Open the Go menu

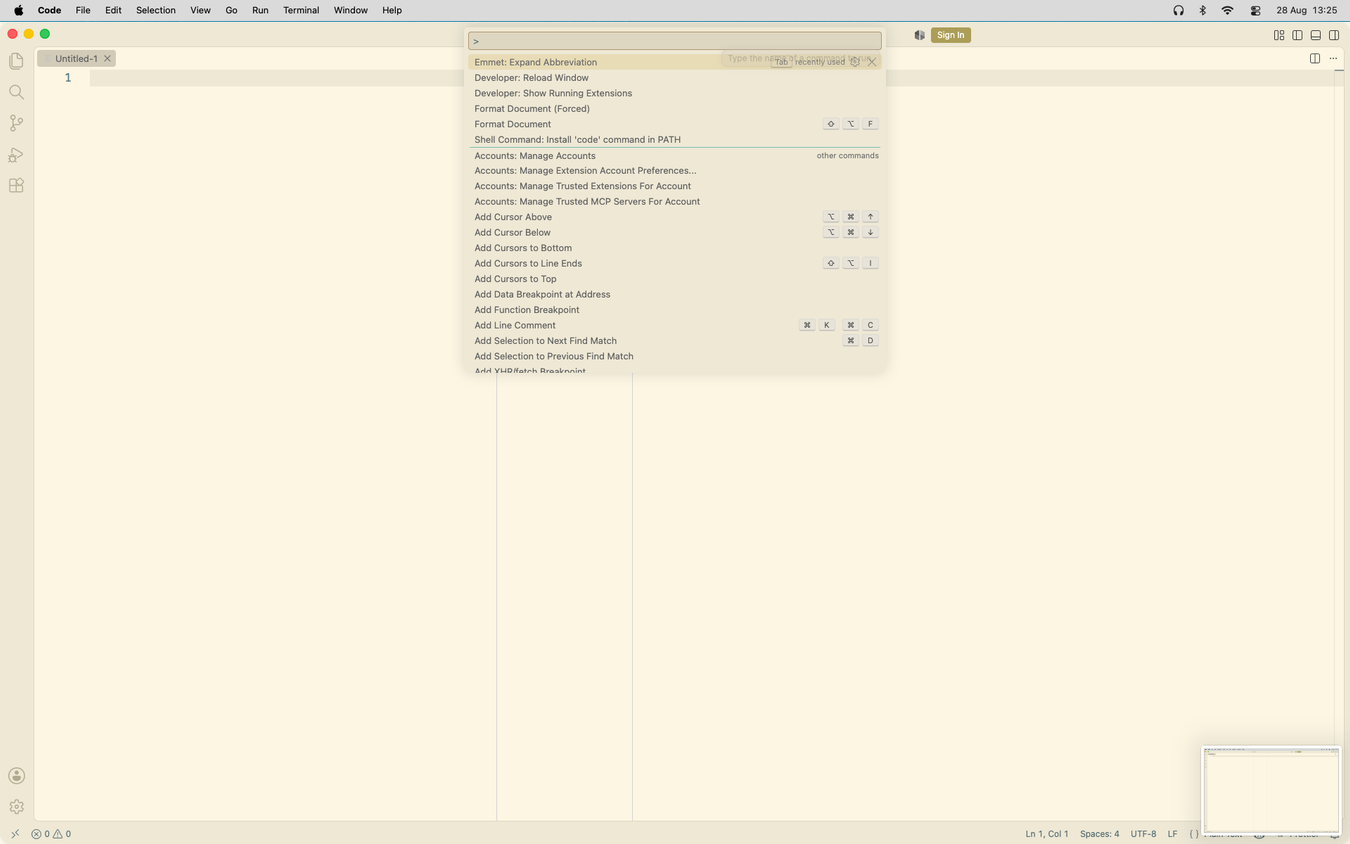231,10
